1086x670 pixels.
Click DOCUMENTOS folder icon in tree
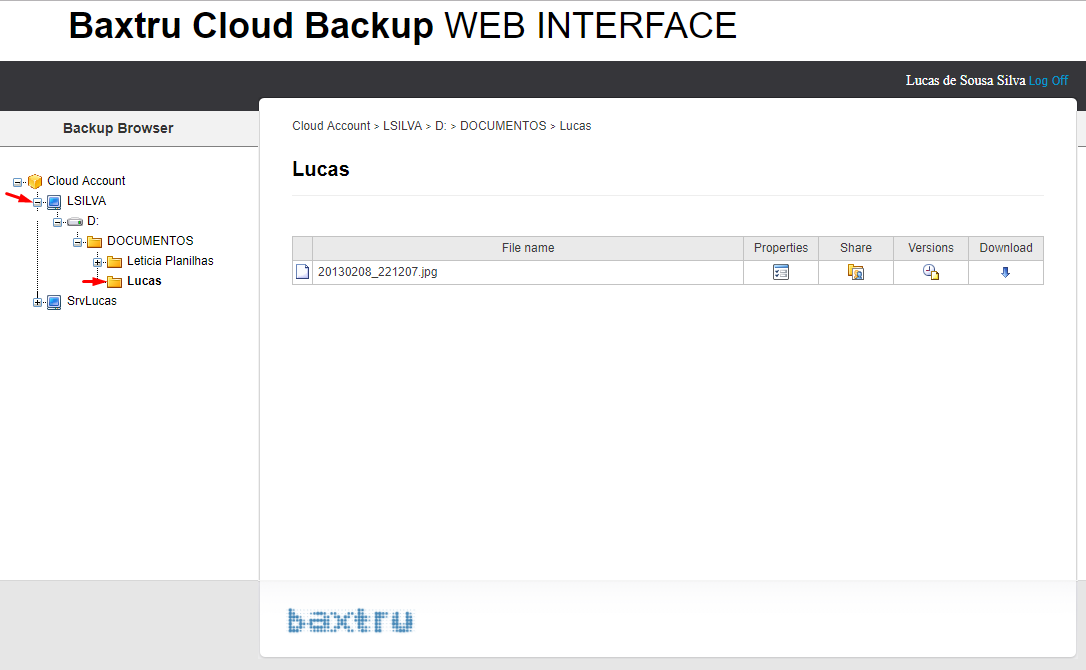tap(94, 241)
